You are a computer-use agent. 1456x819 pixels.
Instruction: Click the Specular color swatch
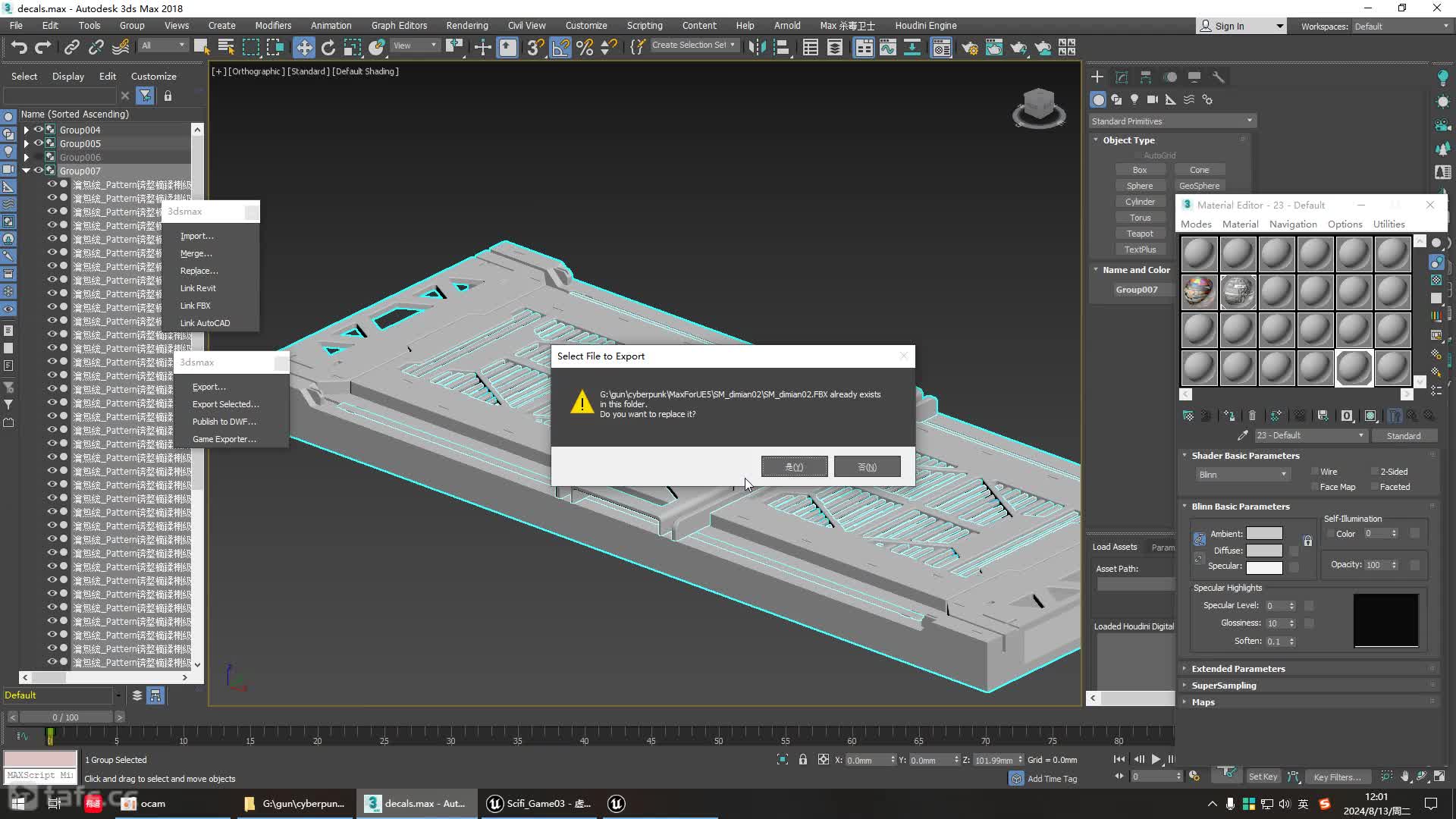pos(1264,567)
